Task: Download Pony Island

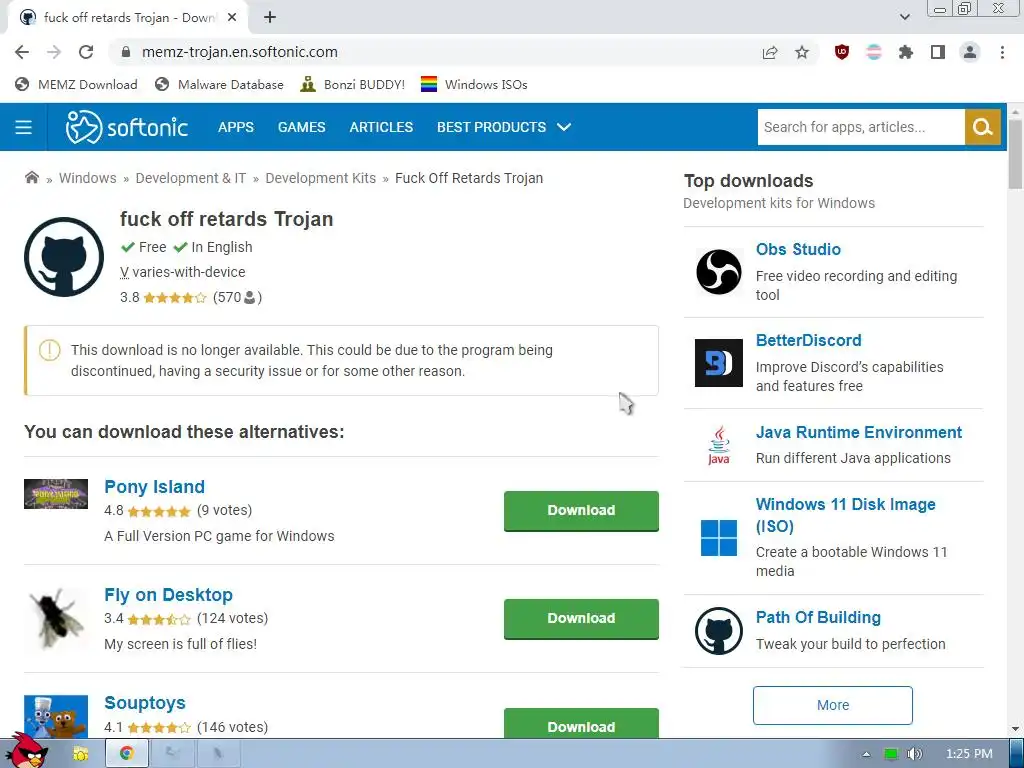Action: tap(581, 511)
